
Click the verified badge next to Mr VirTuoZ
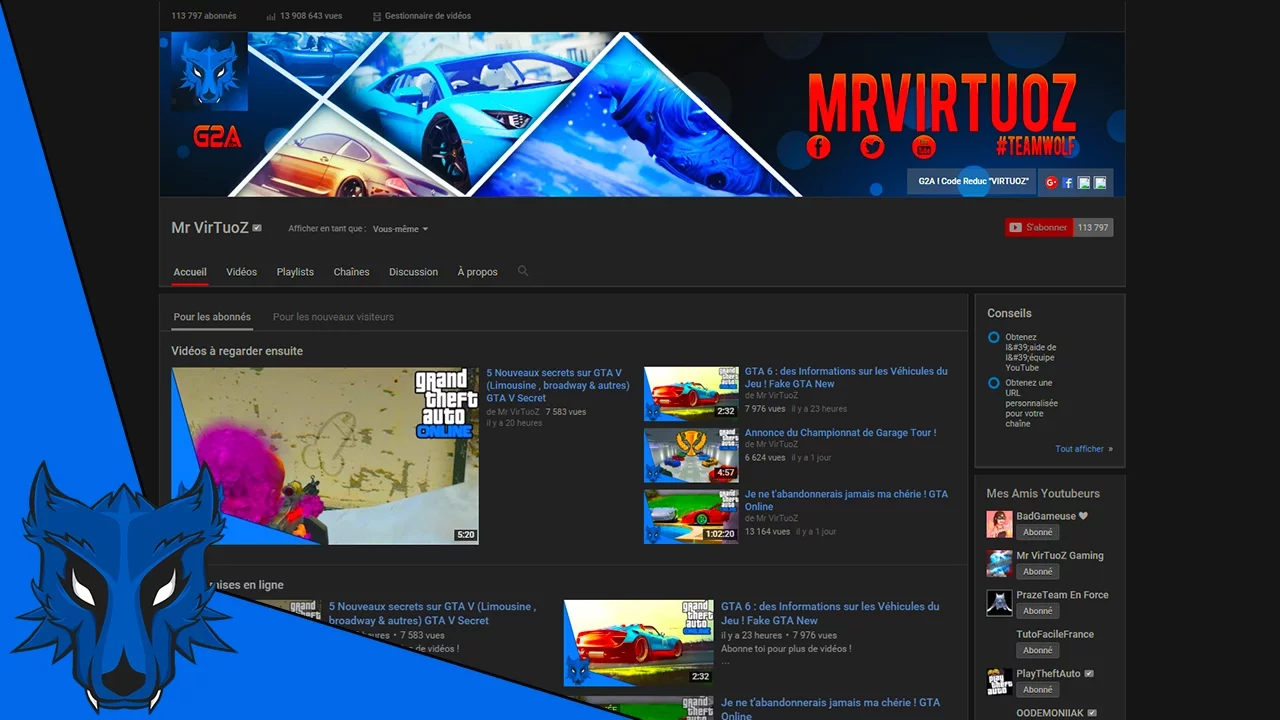(257, 228)
